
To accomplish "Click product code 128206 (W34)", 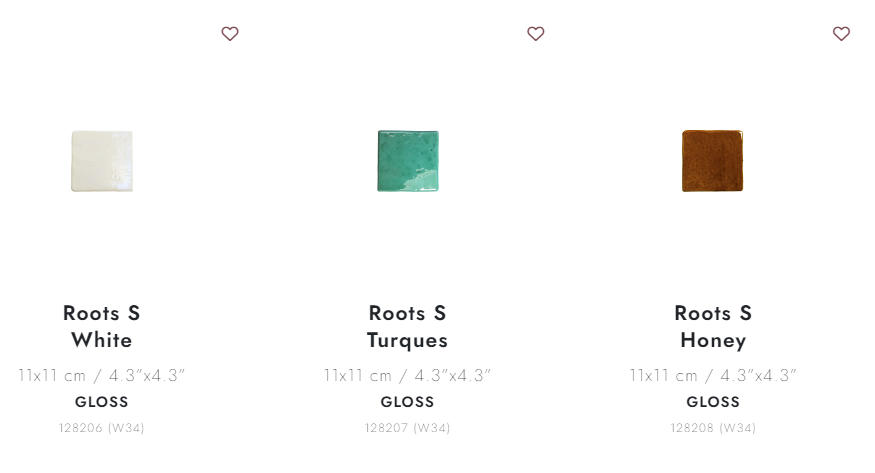I will point(102,428).
